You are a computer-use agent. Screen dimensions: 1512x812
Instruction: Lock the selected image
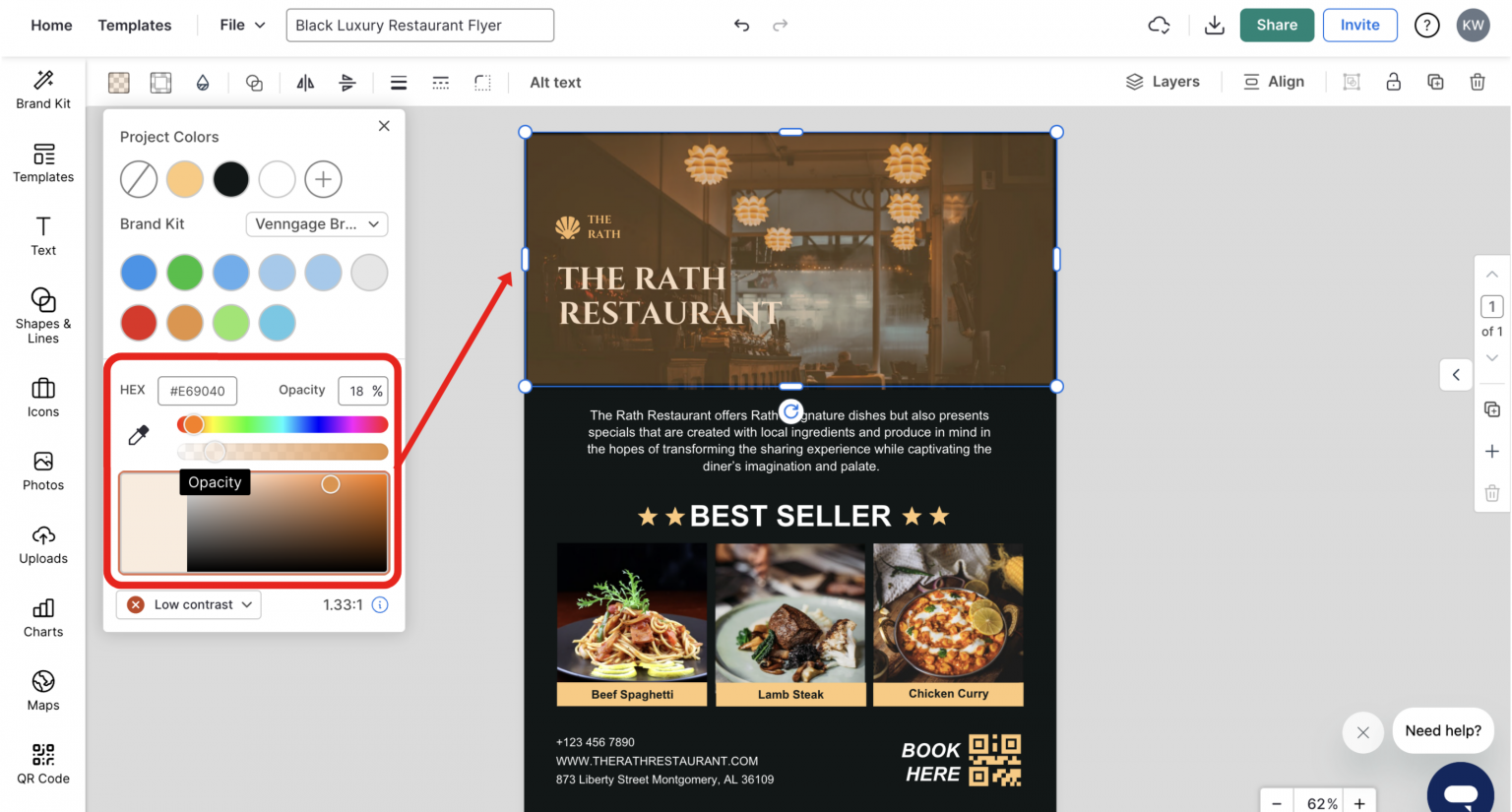[1393, 82]
